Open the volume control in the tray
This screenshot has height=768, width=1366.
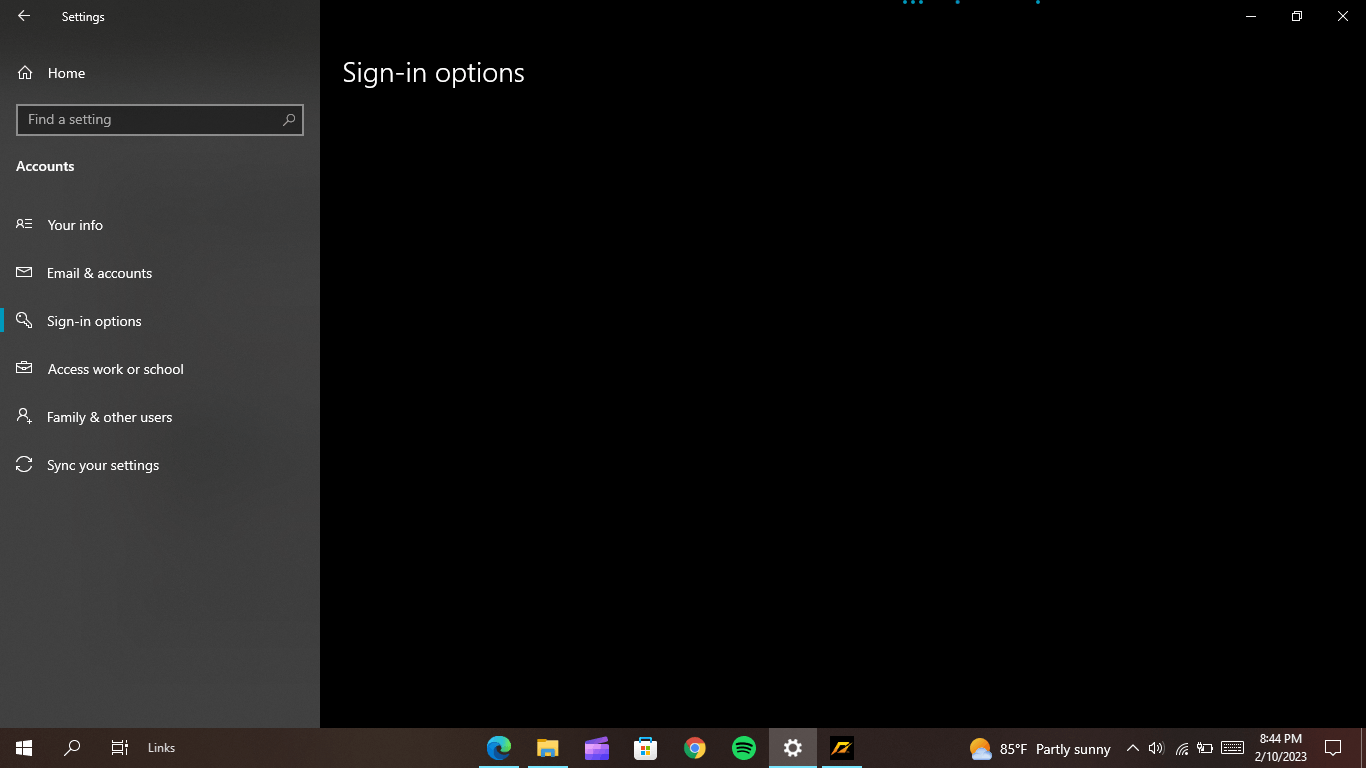click(x=1157, y=748)
